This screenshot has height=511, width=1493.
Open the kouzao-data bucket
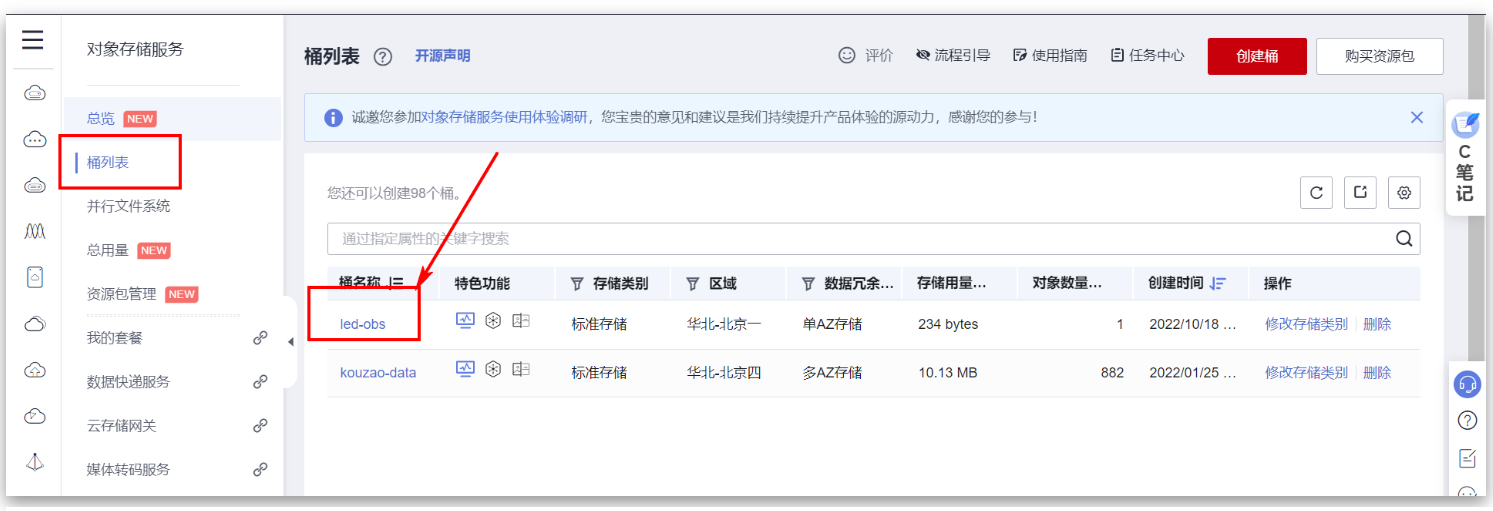378,372
